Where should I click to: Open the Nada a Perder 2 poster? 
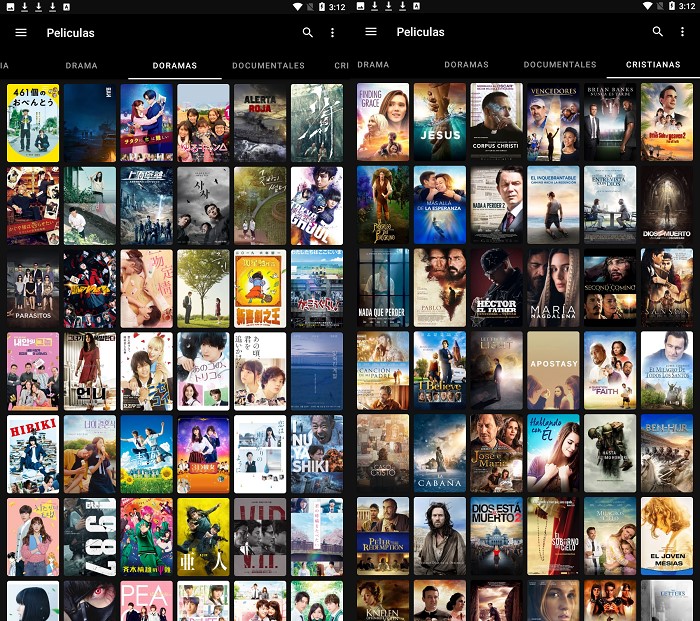pyautogui.click(x=496, y=205)
